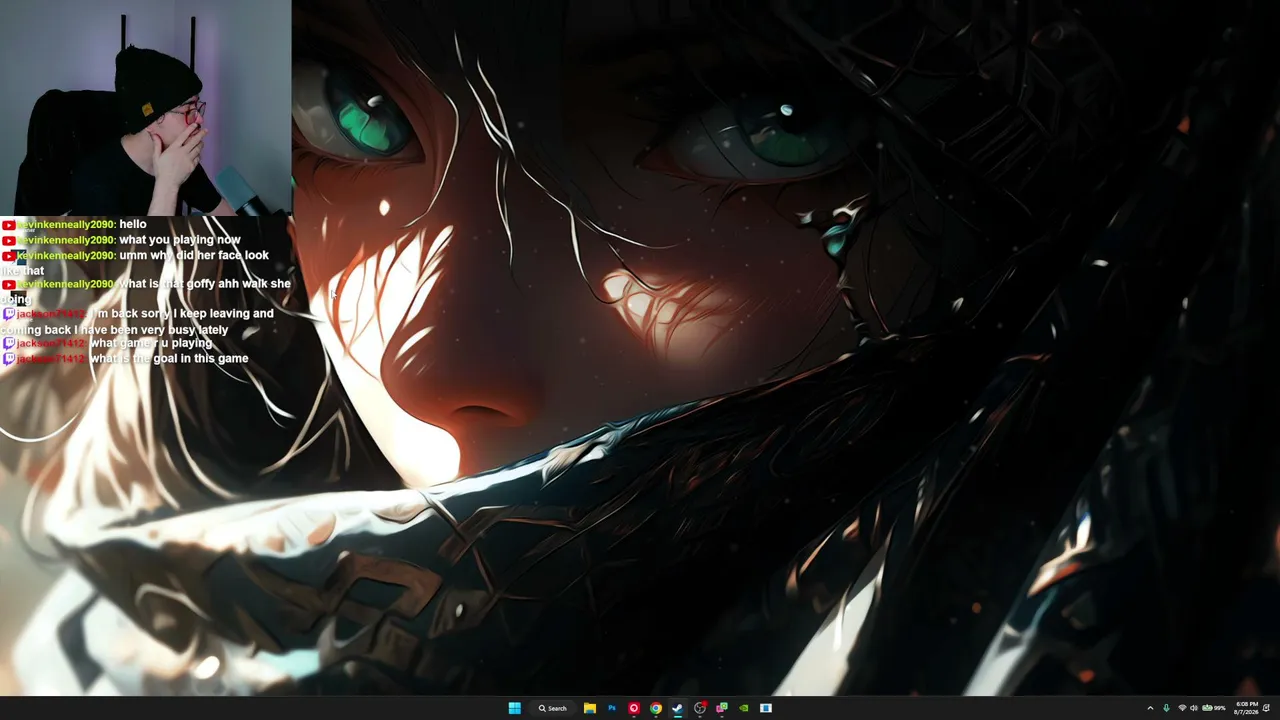Open the notification bell in the tray
This screenshot has width=1280, height=720.
pyautogui.click(x=1267, y=708)
